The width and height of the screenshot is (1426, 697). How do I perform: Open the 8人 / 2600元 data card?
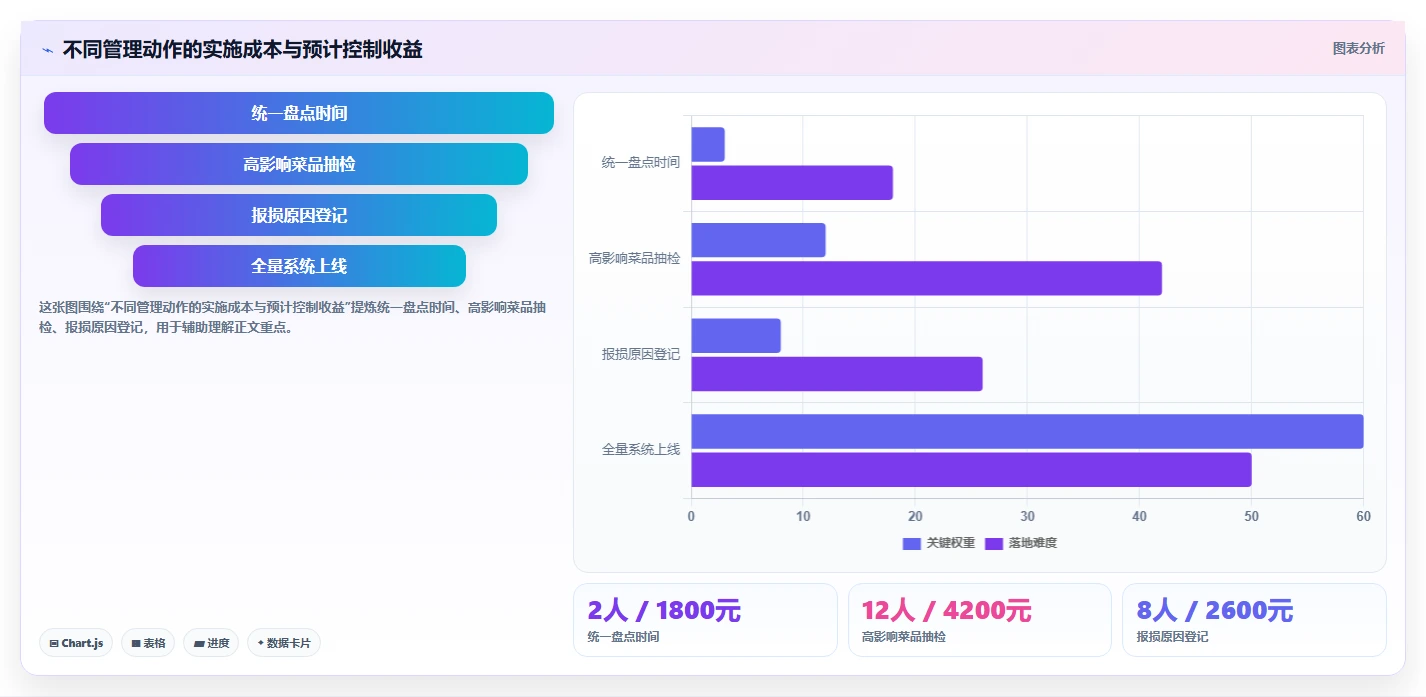click(x=1254, y=620)
